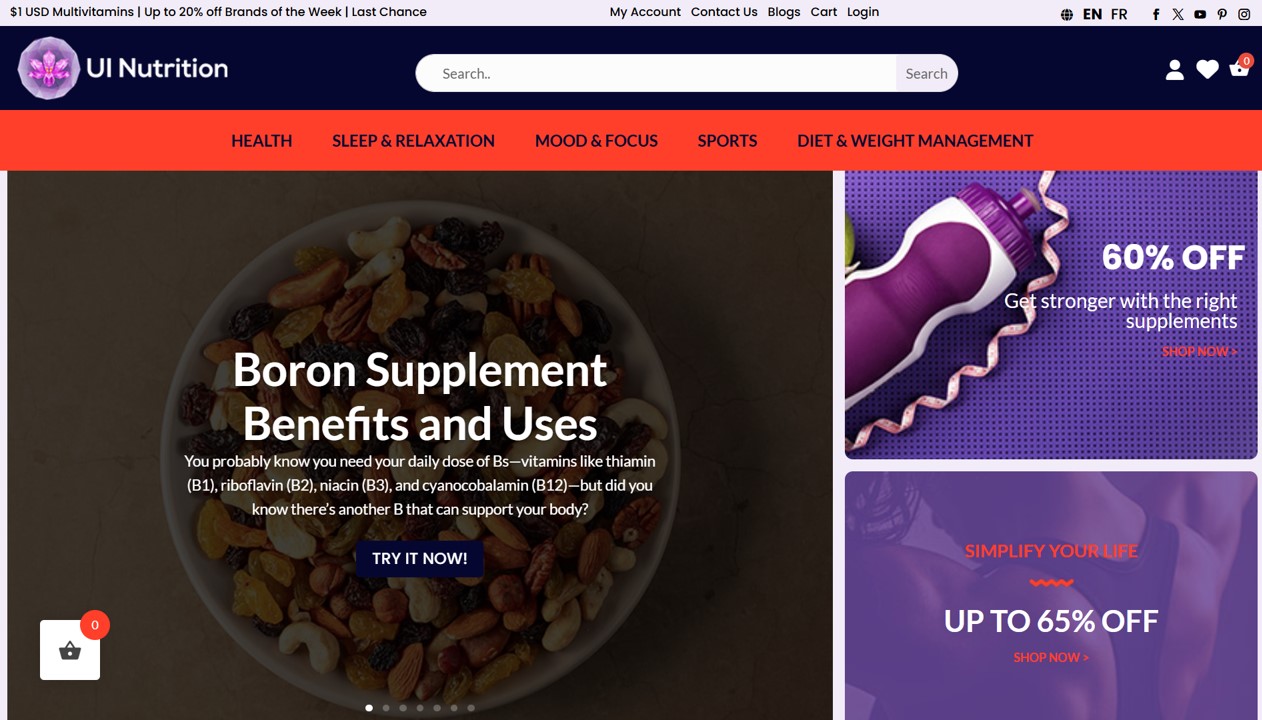Open the header shopping basket icon
Screen dimensions: 1262x720
(x=1240, y=67)
